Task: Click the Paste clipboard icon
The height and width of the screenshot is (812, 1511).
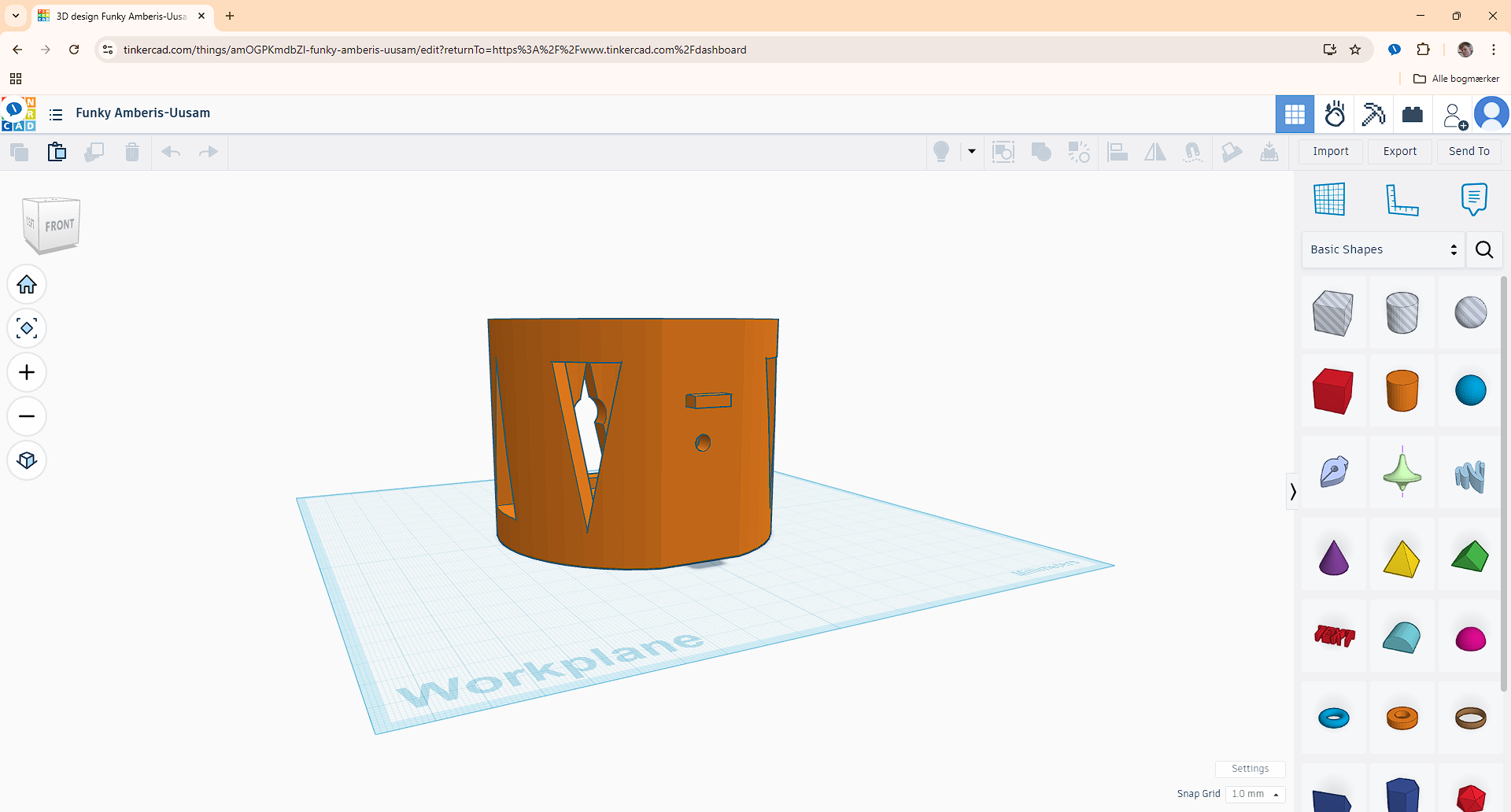Action: (x=57, y=152)
